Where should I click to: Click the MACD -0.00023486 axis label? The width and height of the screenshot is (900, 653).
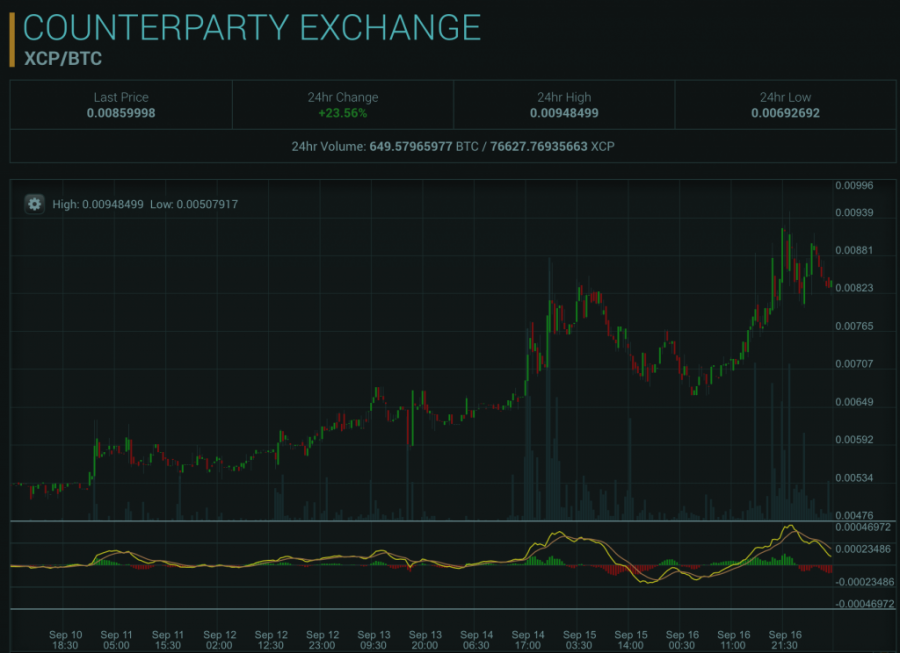(864, 582)
